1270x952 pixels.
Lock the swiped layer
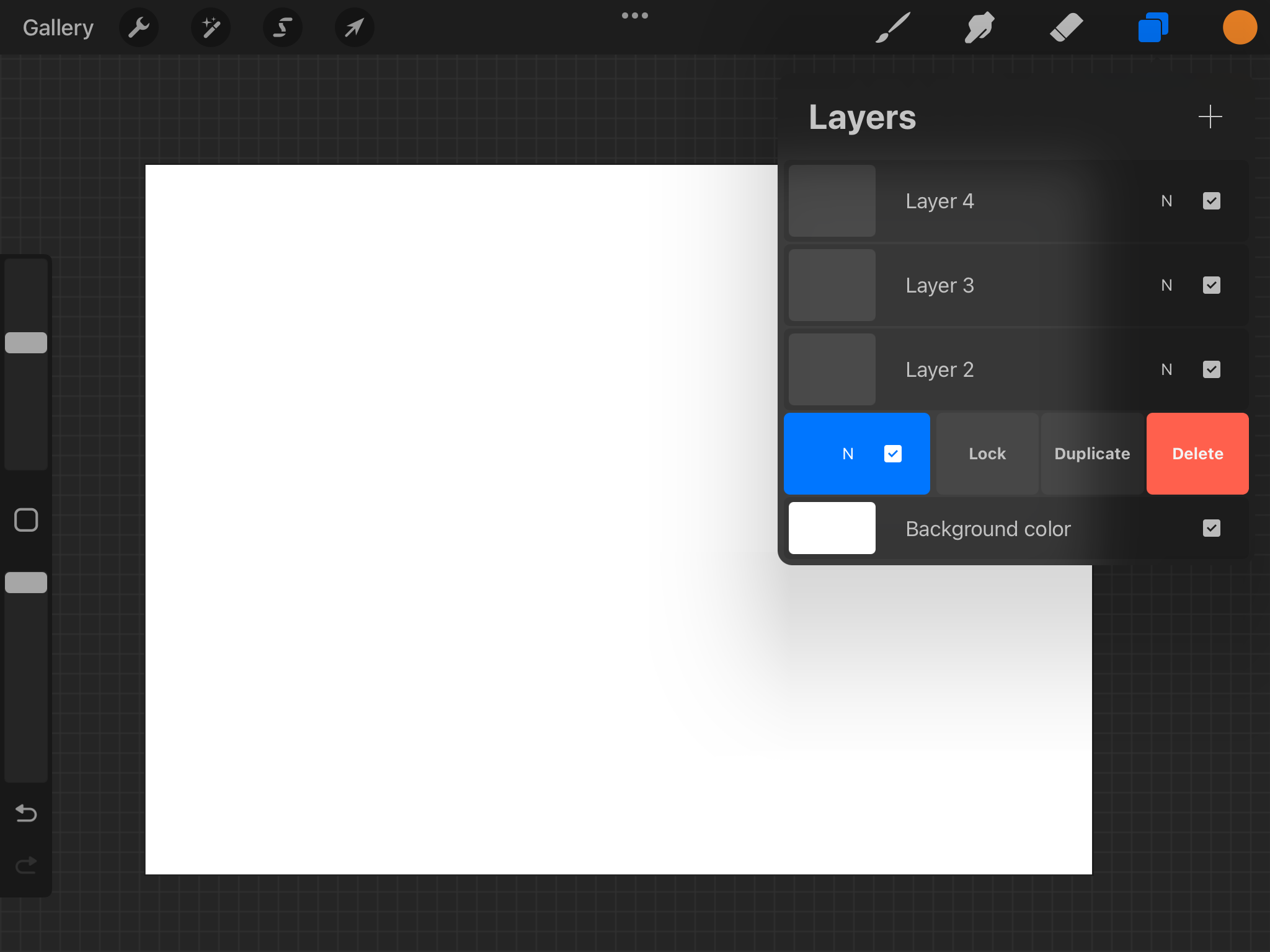point(987,454)
